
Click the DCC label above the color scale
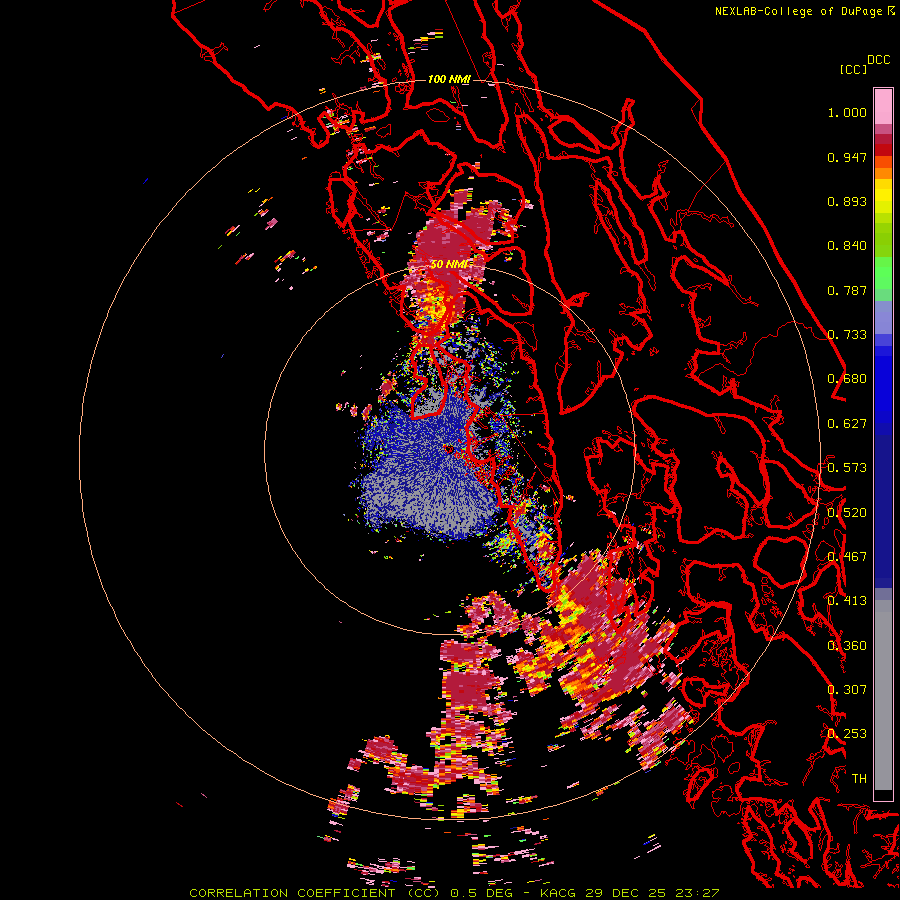pos(878,60)
